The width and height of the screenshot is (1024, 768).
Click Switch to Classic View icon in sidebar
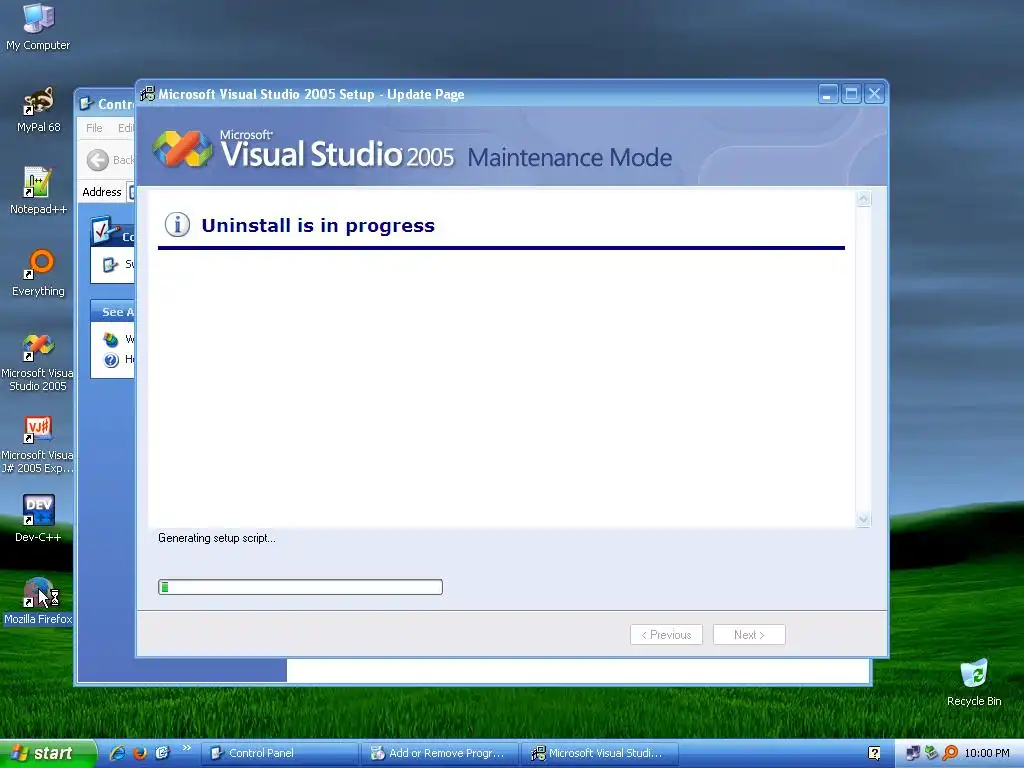pos(110,264)
